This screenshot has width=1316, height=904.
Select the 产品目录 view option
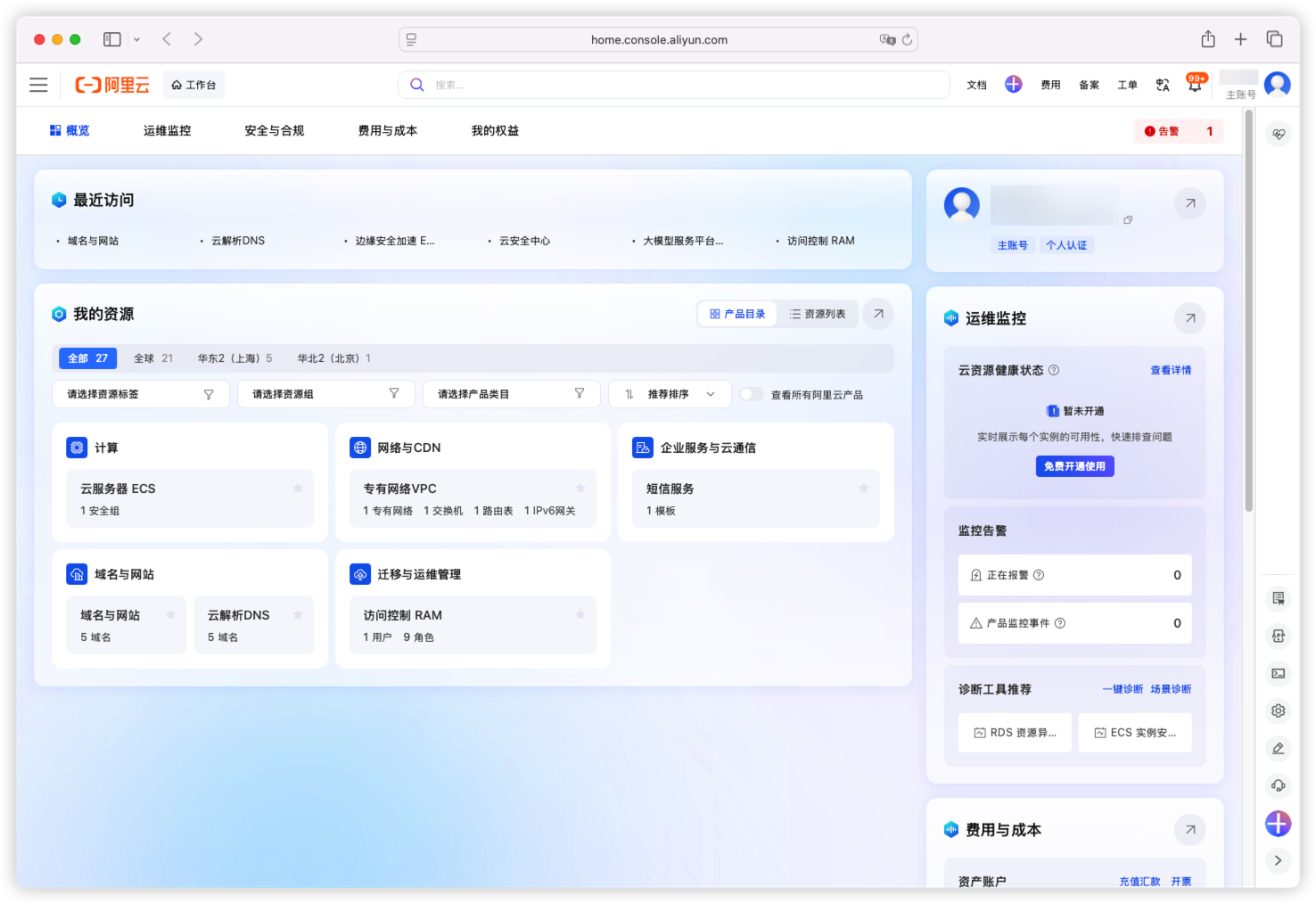click(737, 314)
